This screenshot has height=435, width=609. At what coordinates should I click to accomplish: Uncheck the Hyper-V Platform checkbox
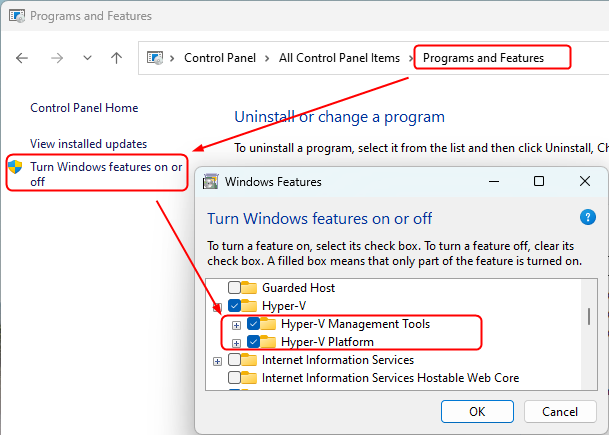click(253, 342)
